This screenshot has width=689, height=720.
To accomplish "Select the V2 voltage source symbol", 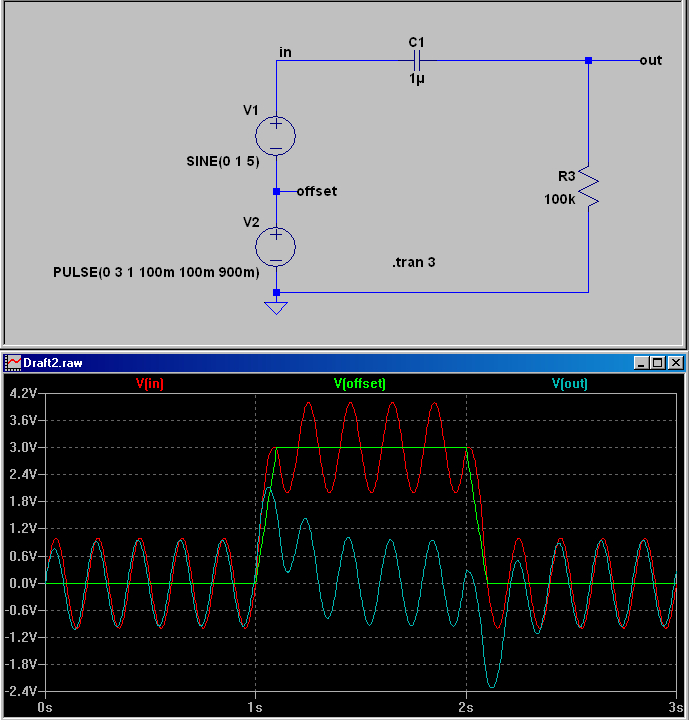I will tap(276, 247).
